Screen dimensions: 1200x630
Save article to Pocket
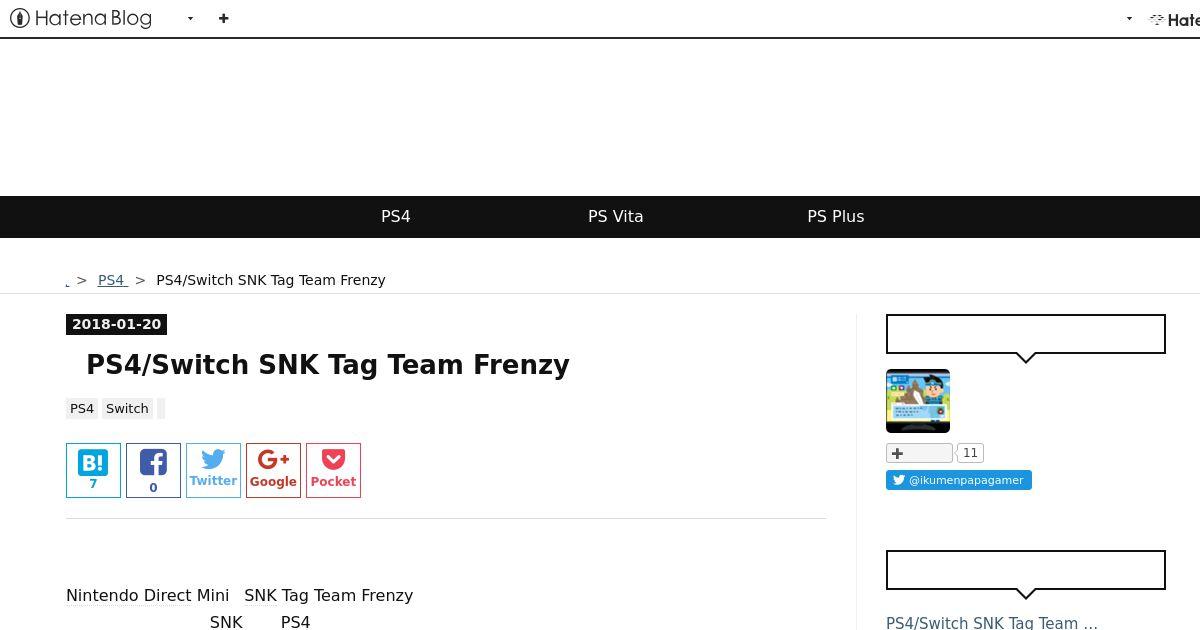pyautogui.click(x=333, y=470)
